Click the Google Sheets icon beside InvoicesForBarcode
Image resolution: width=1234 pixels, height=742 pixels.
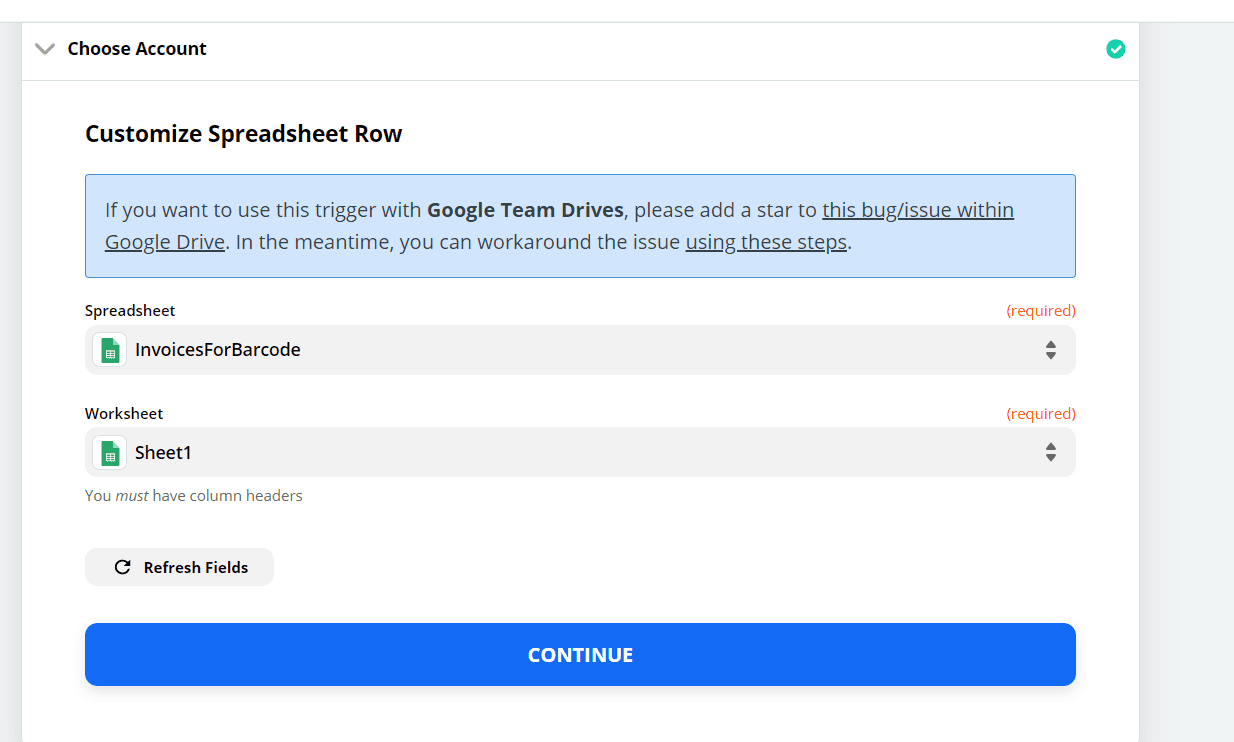[110, 350]
